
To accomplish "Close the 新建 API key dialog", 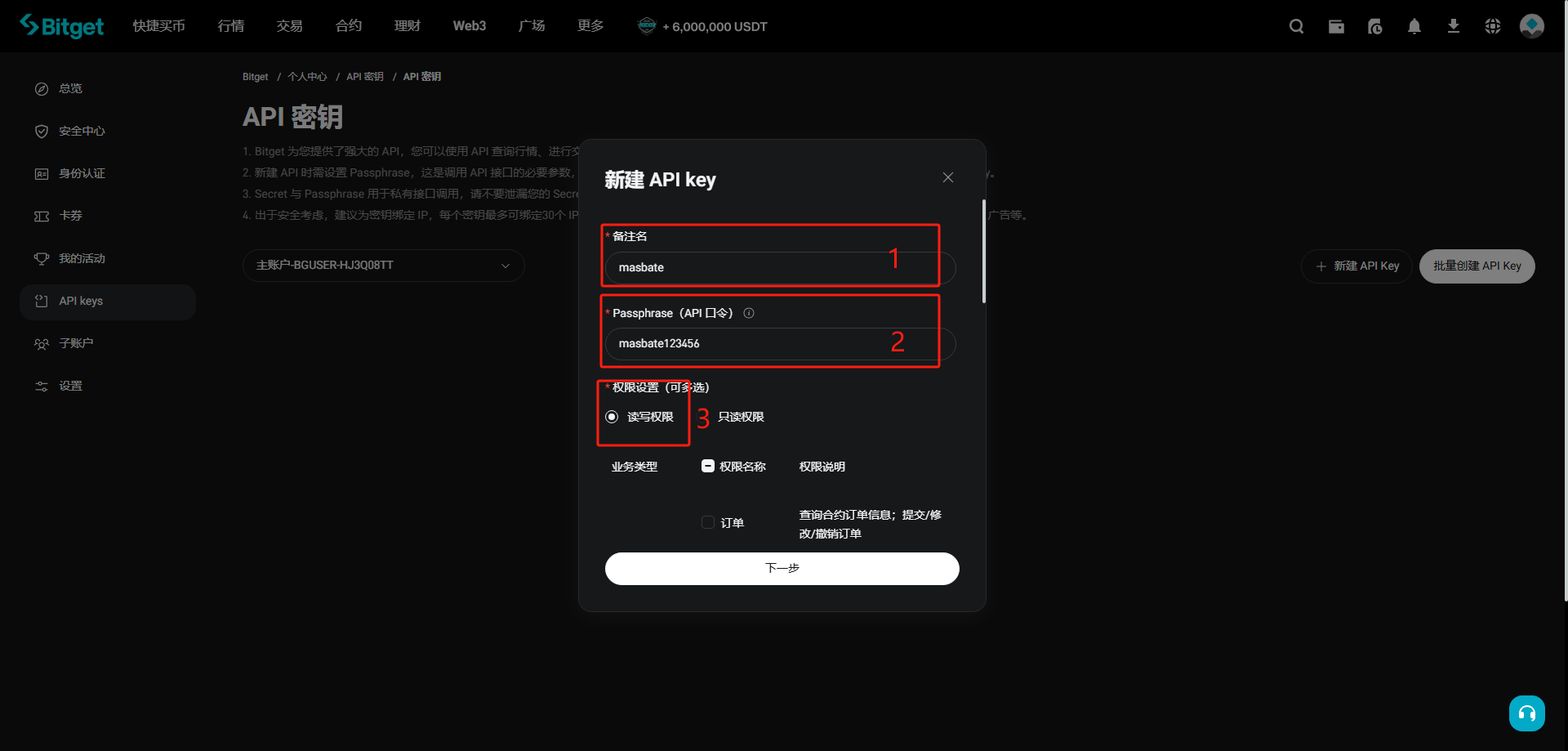I will coord(948,177).
